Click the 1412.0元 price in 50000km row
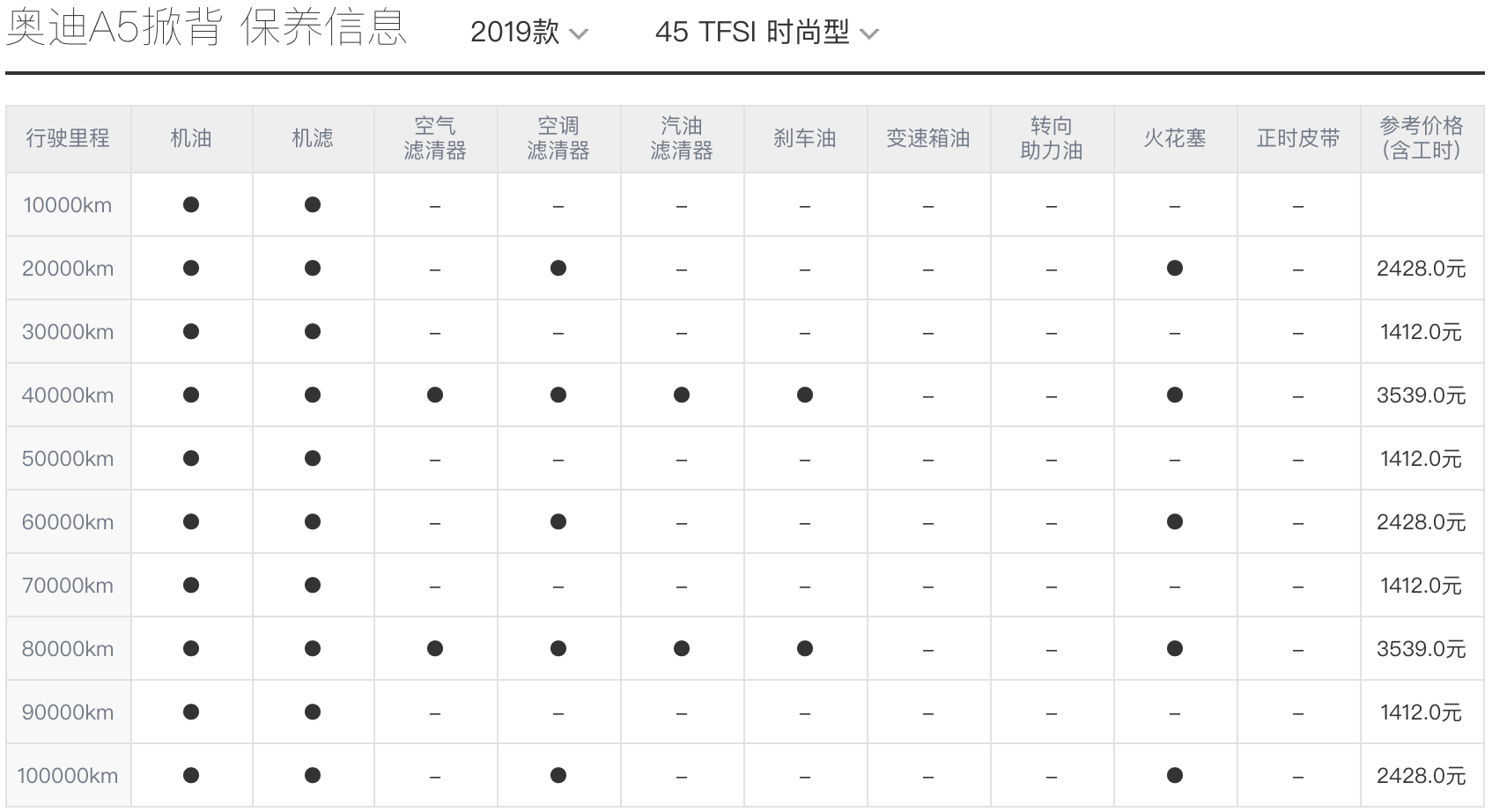 point(1422,459)
